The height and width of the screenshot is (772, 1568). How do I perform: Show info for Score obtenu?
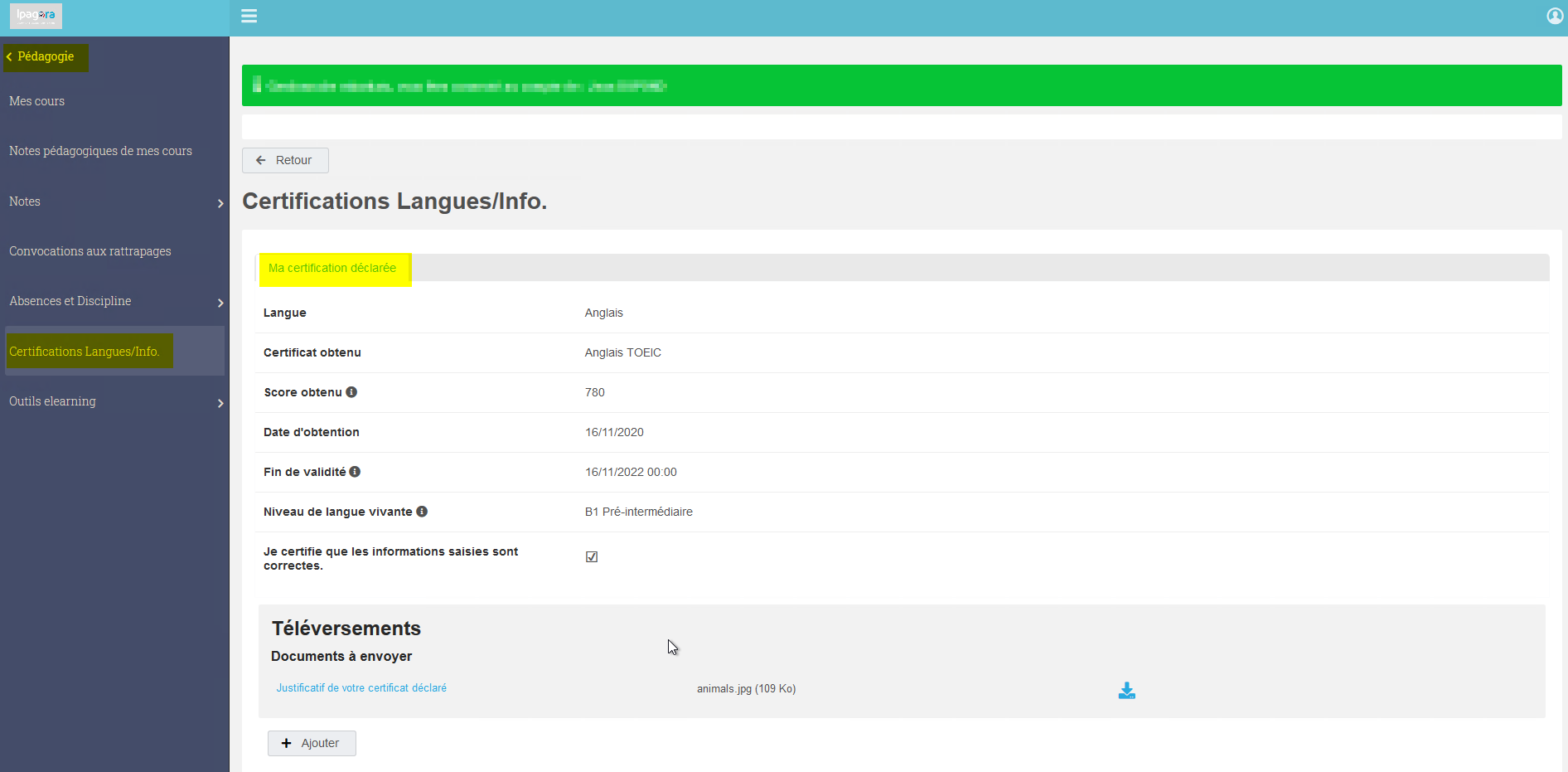pos(351,392)
